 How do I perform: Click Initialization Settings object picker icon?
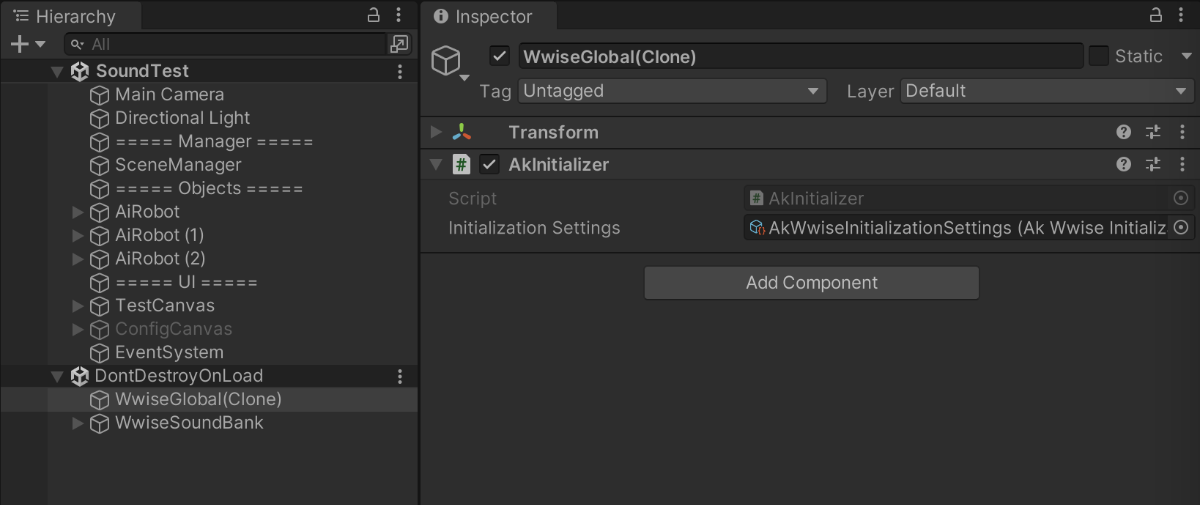click(x=1181, y=228)
